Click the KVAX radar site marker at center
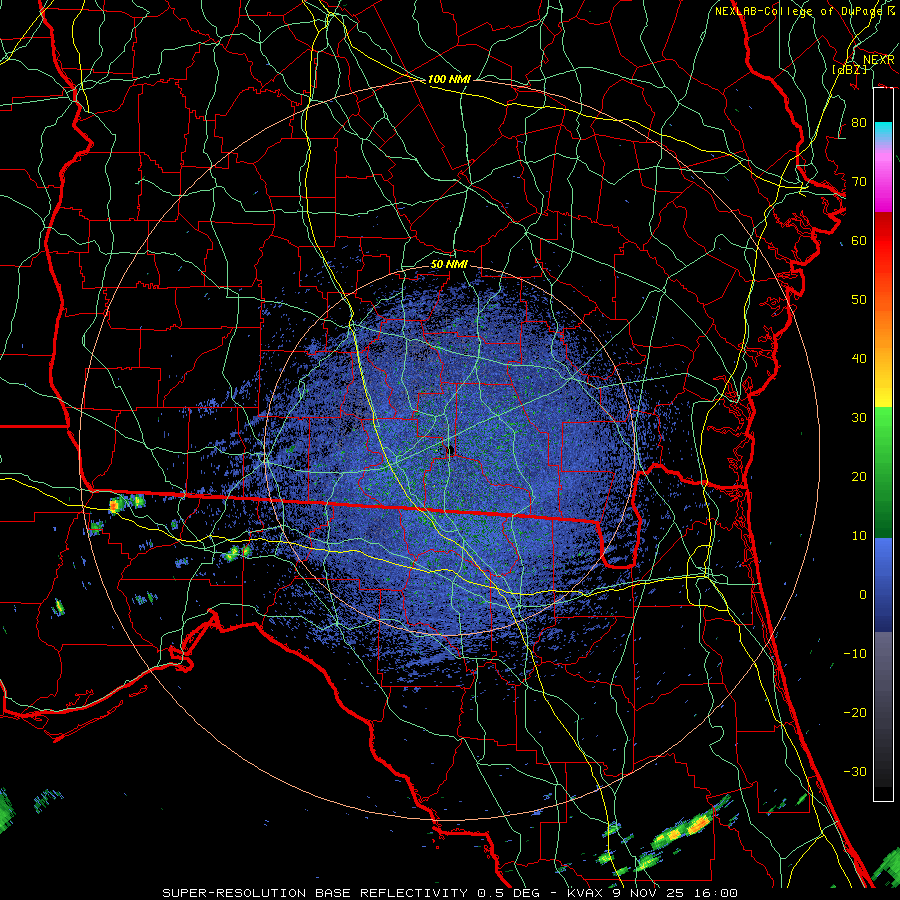 450,450
